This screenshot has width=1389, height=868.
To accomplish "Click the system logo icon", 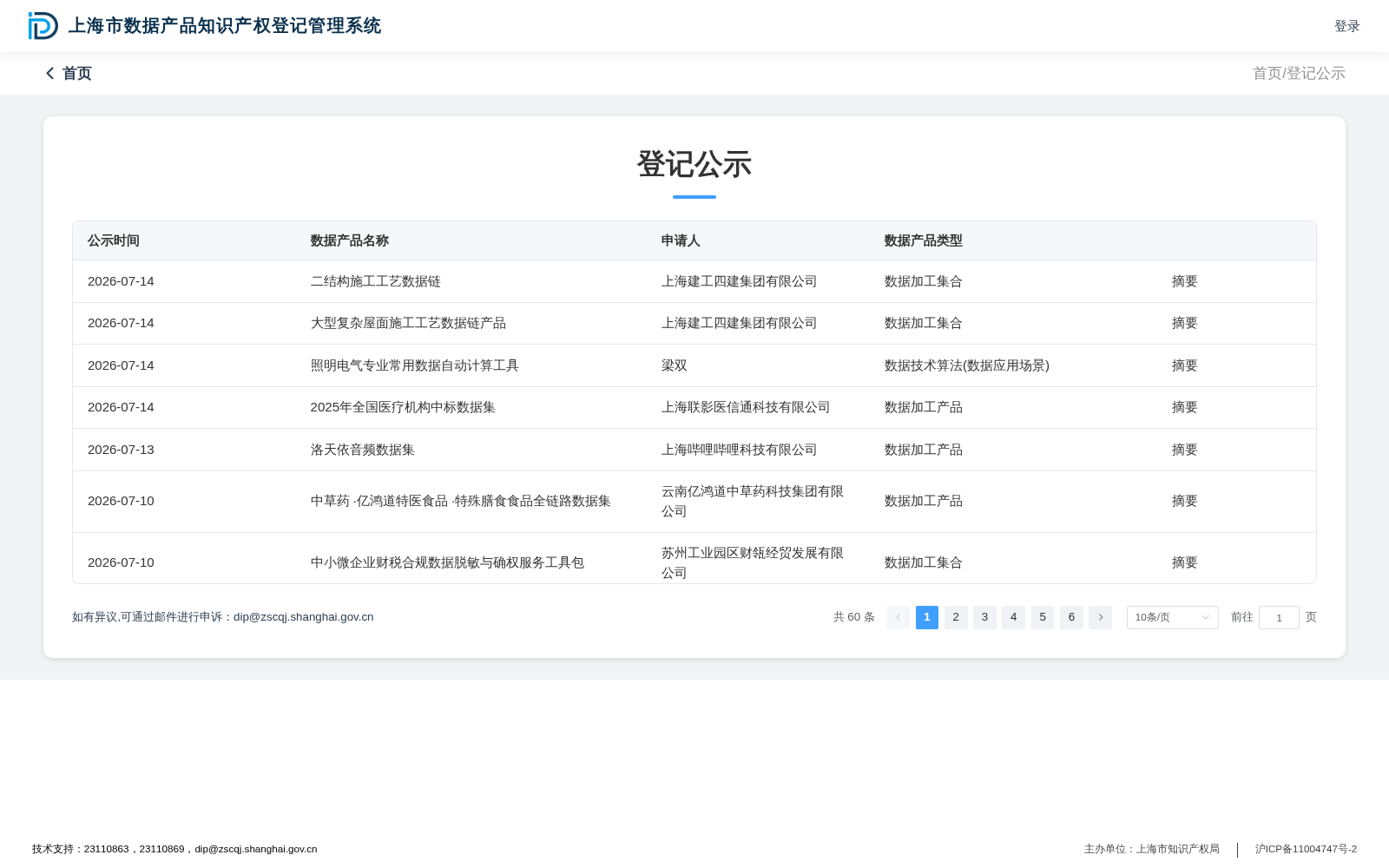I will pos(43,26).
